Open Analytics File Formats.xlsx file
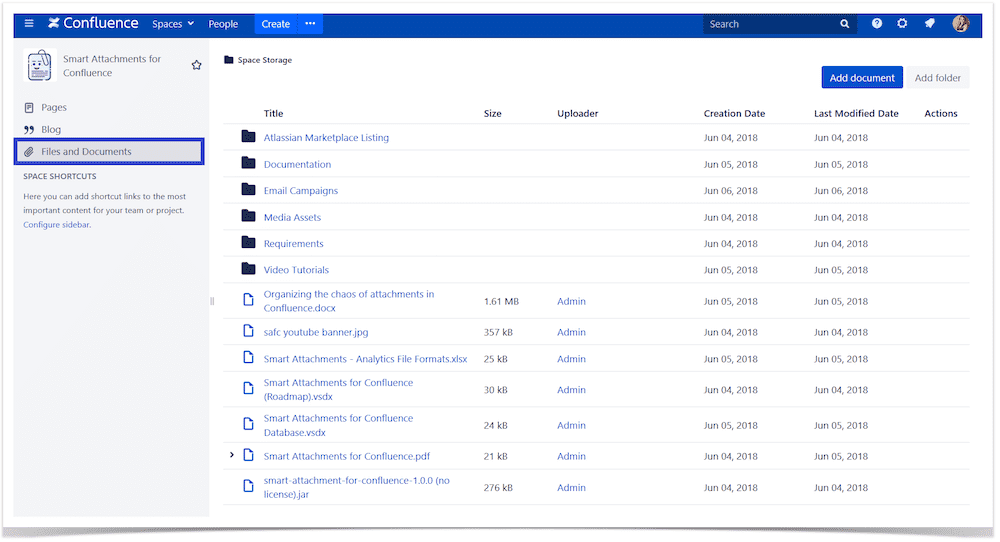This screenshot has height=542, width=1000. pos(365,359)
